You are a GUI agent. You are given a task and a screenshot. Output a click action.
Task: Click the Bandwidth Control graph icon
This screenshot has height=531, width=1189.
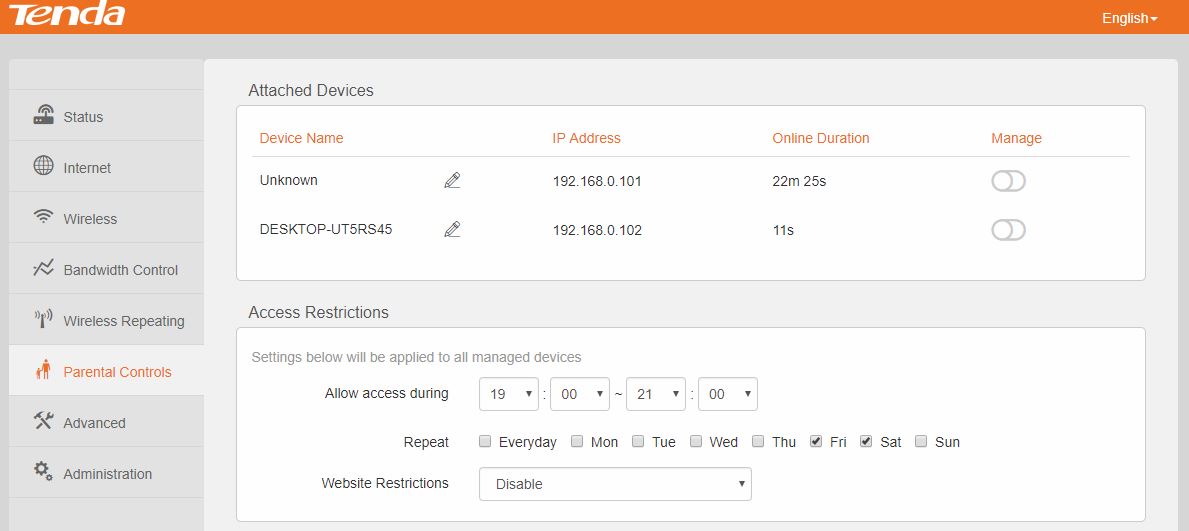43,268
